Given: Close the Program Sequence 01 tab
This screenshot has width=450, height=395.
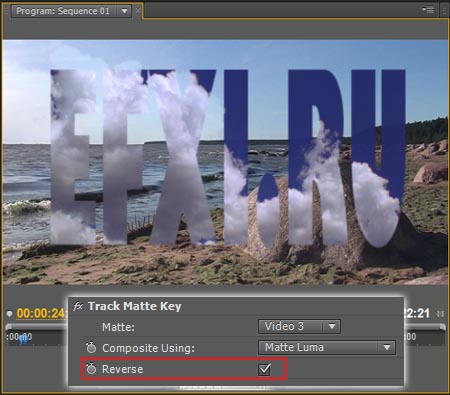Looking at the screenshot, I should pyautogui.click(x=138, y=11).
